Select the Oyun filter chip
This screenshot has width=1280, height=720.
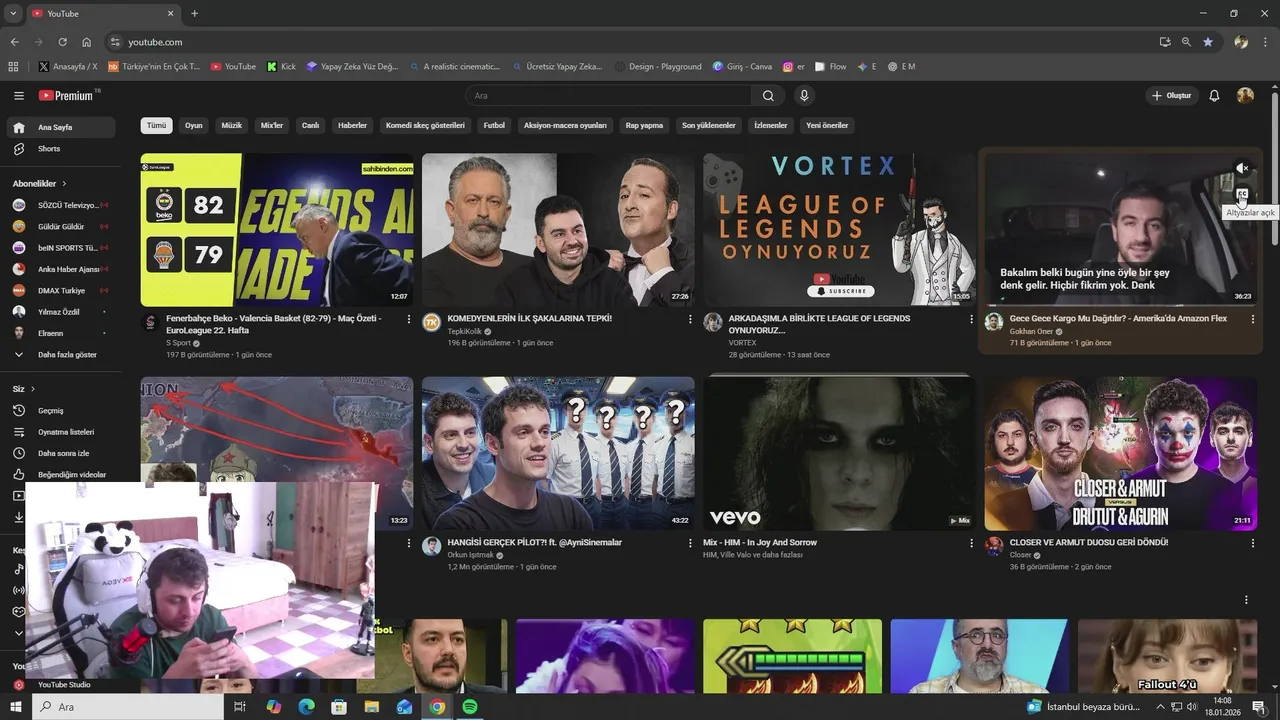click(x=194, y=126)
